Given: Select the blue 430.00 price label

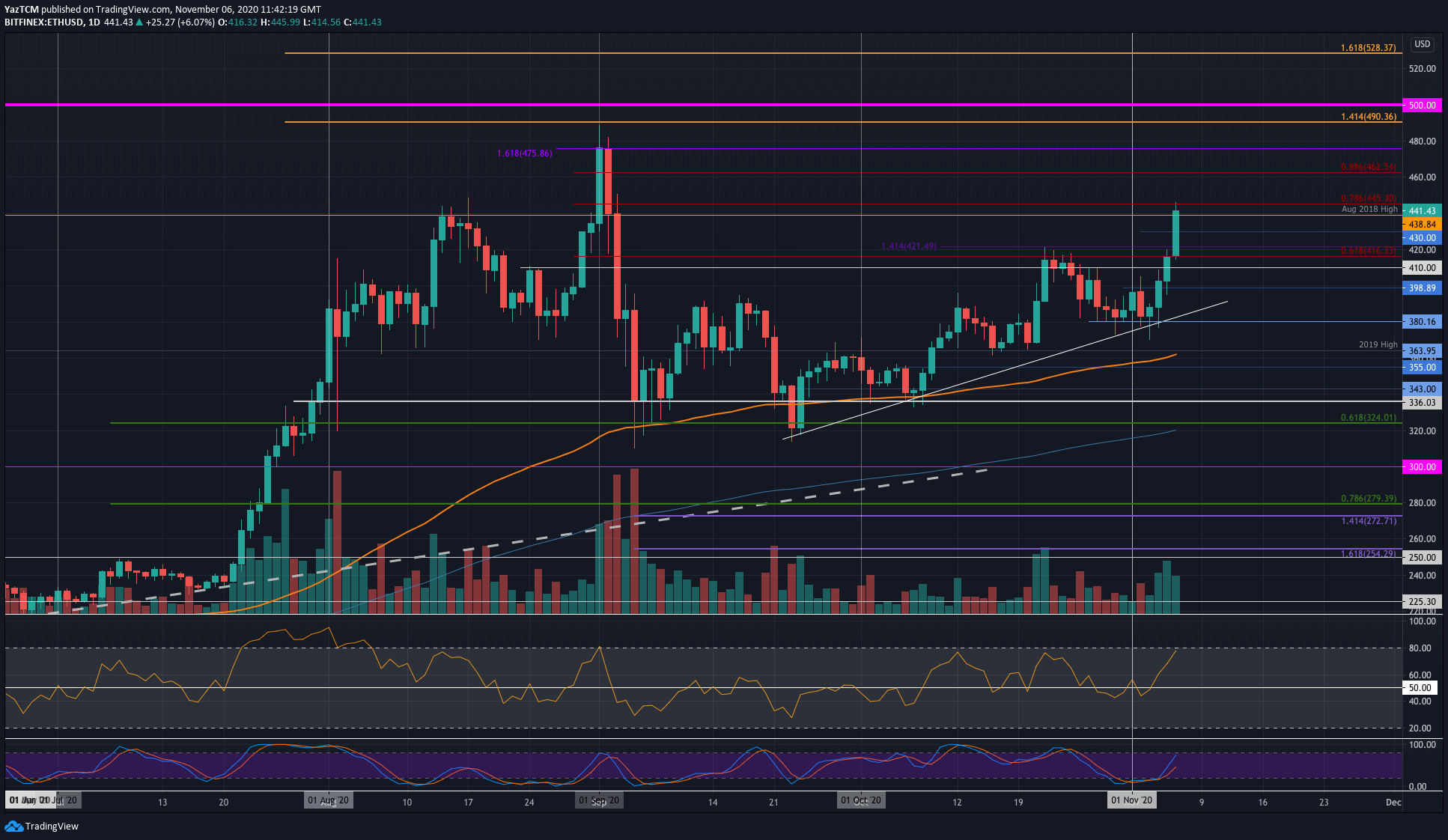Looking at the screenshot, I should tap(1421, 238).
